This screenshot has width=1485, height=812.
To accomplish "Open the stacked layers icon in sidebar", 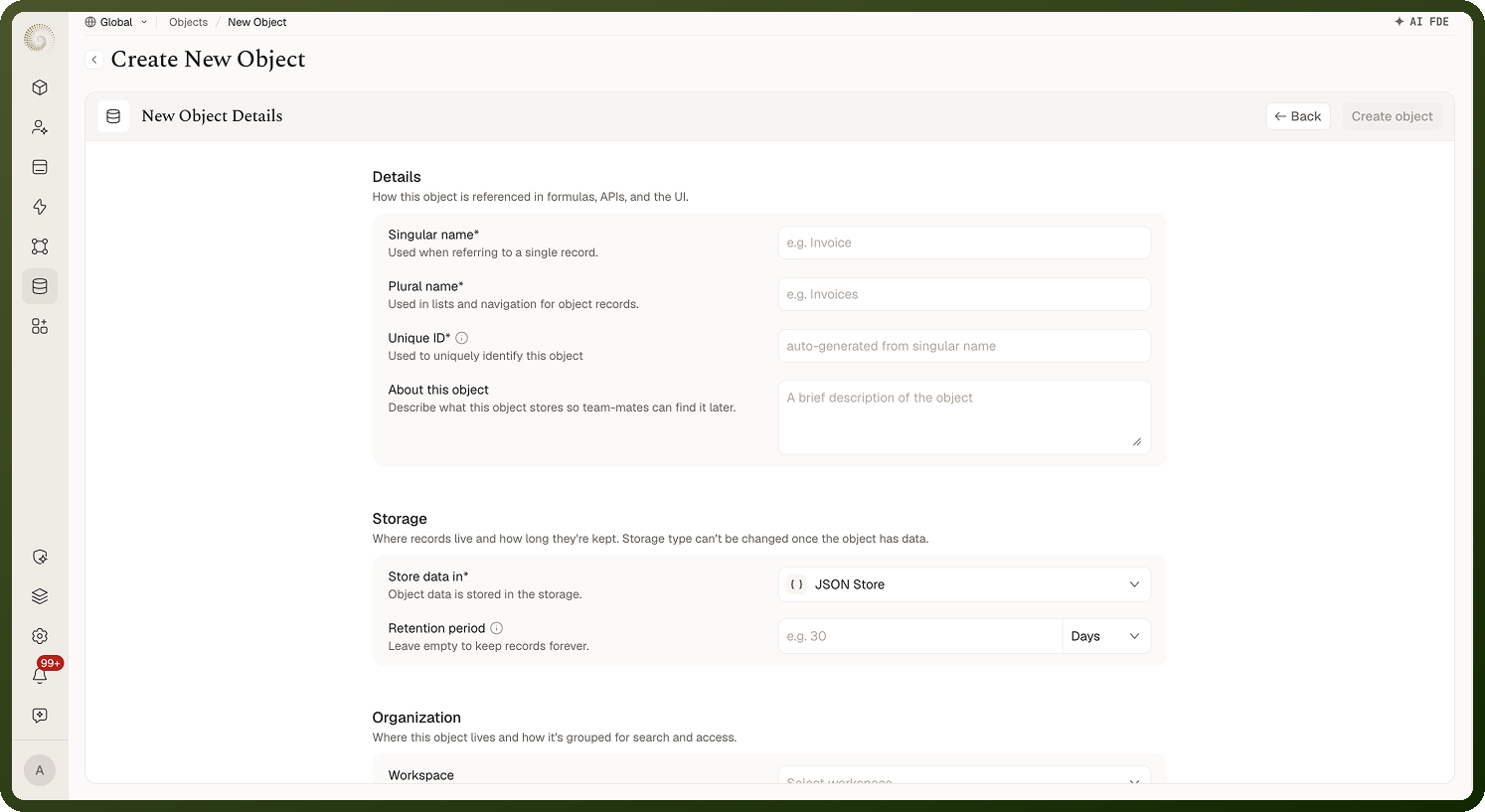I will coord(40,596).
